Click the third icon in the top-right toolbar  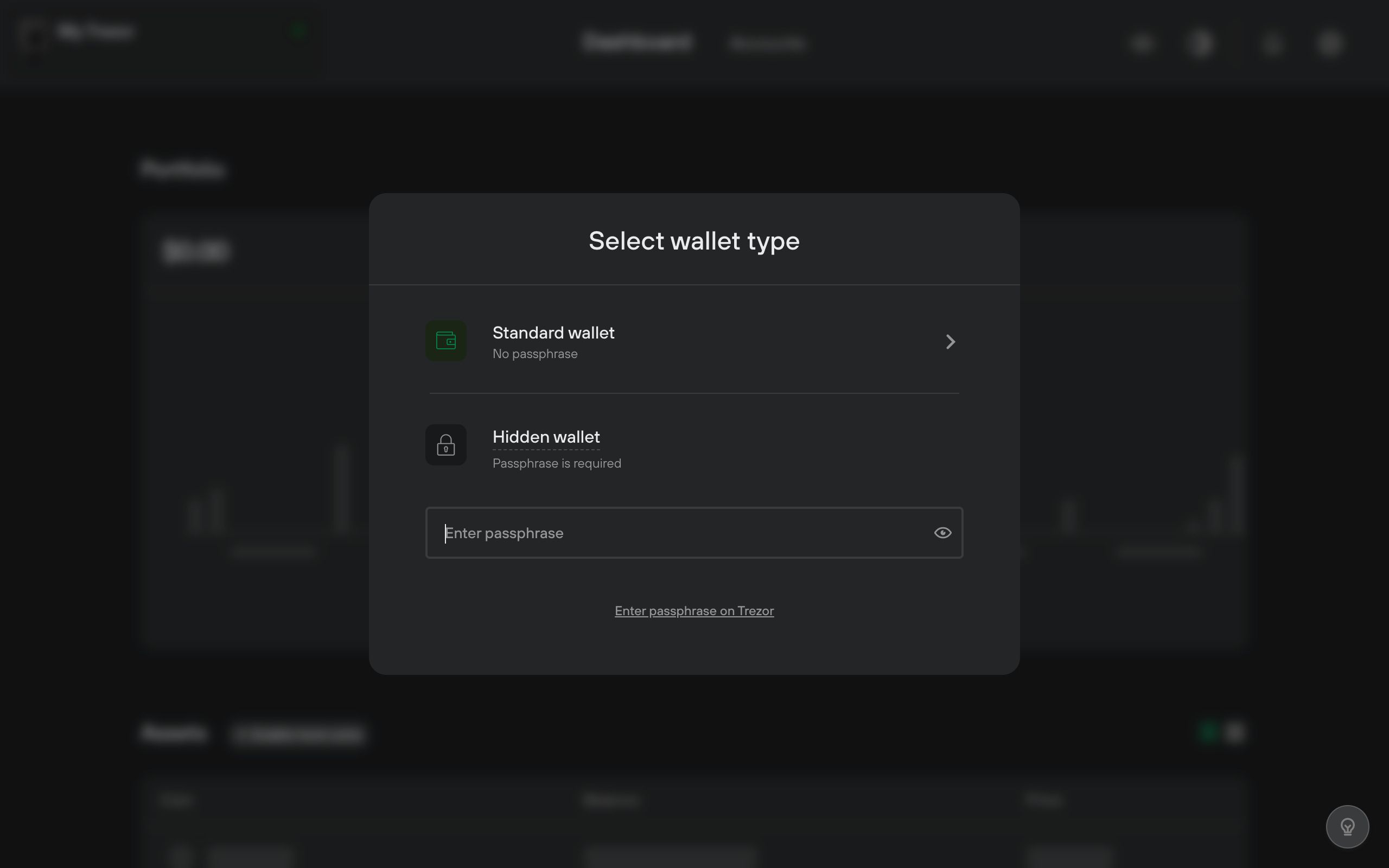coord(1271,43)
